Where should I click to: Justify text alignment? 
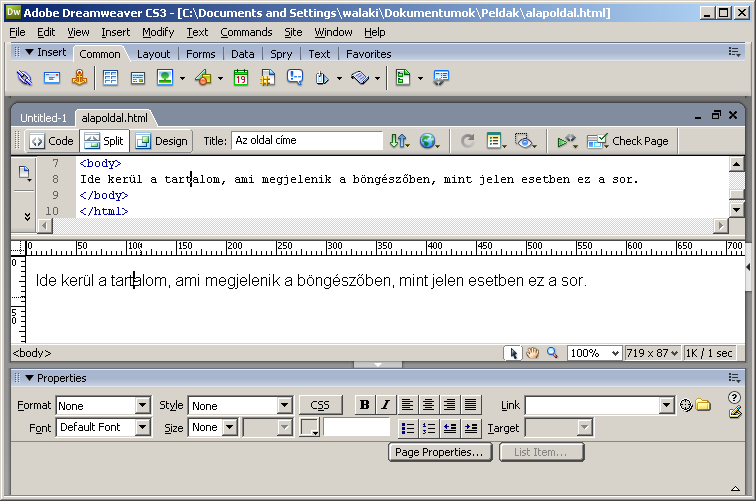click(471, 405)
